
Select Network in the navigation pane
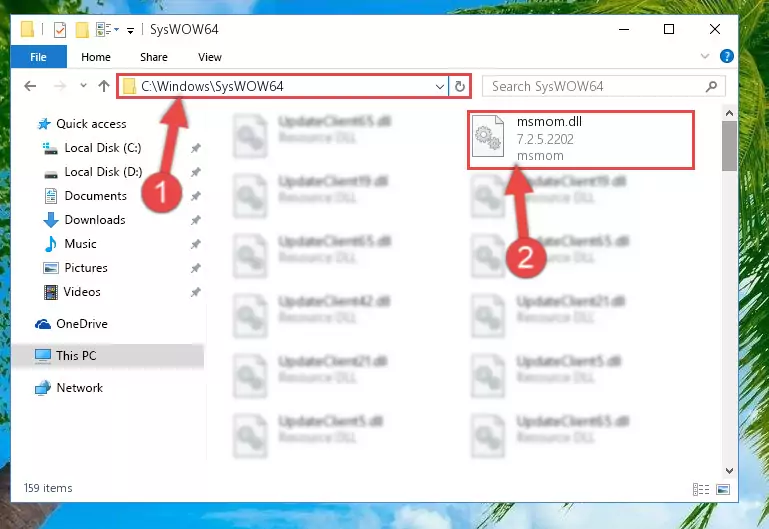(79, 388)
